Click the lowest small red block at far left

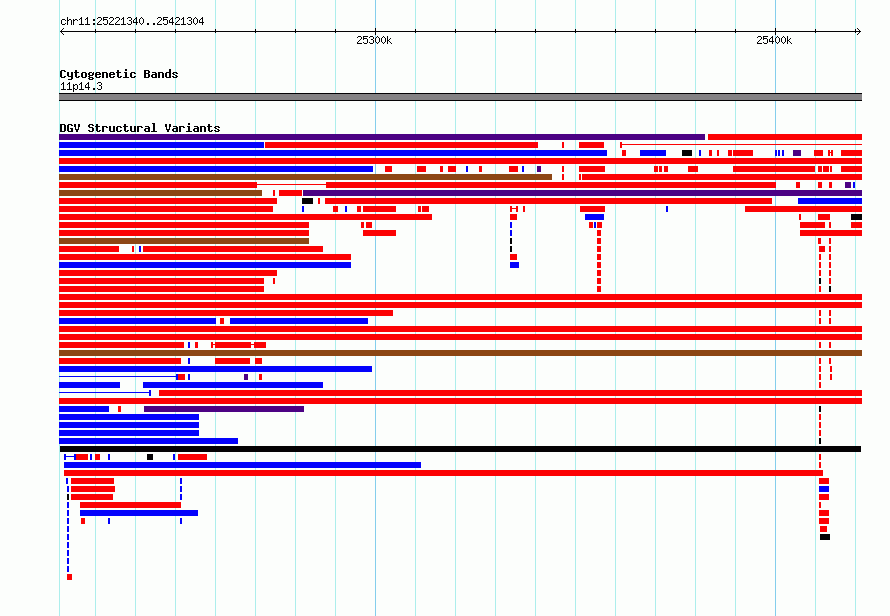click(x=69, y=577)
